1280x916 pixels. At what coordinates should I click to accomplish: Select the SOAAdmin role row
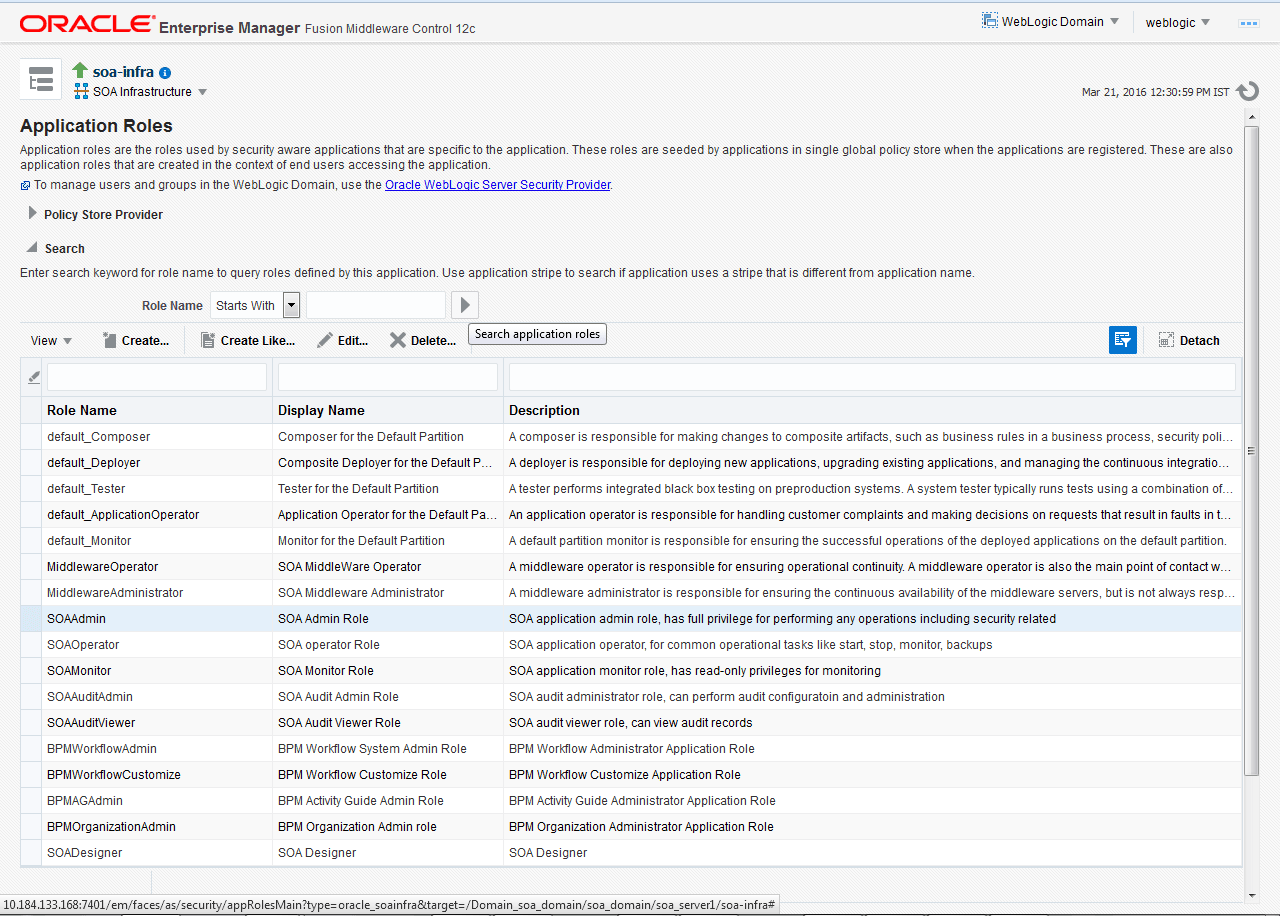click(x=631, y=619)
